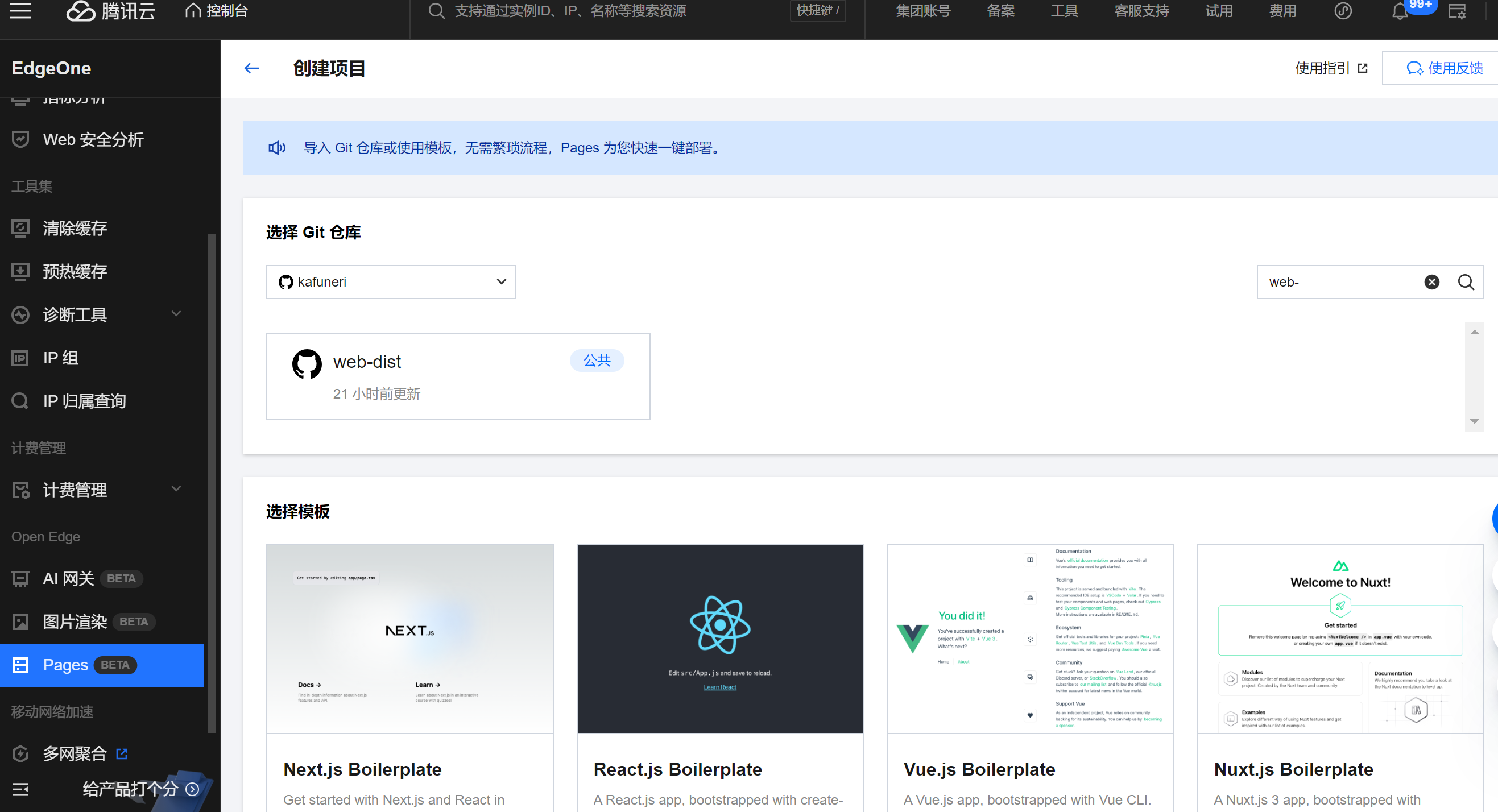Click the React.js Boilerplate title

pyautogui.click(x=677, y=769)
